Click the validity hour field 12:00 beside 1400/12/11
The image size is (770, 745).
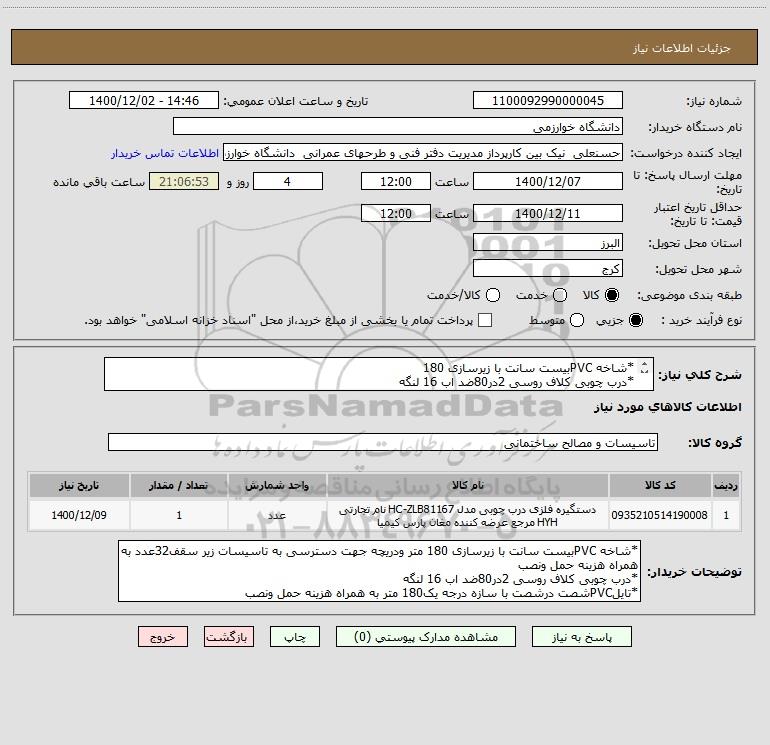click(x=396, y=213)
